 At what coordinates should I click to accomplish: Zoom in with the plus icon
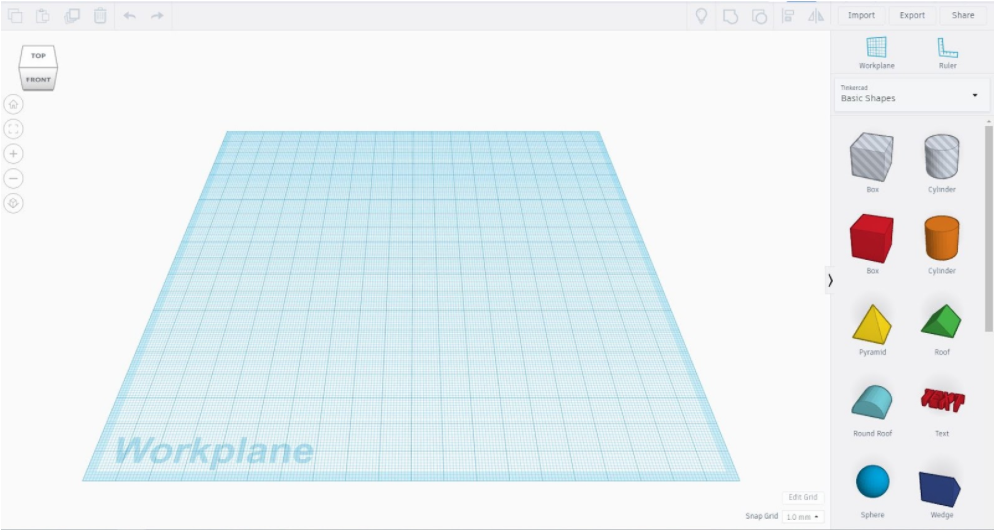click(14, 154)
